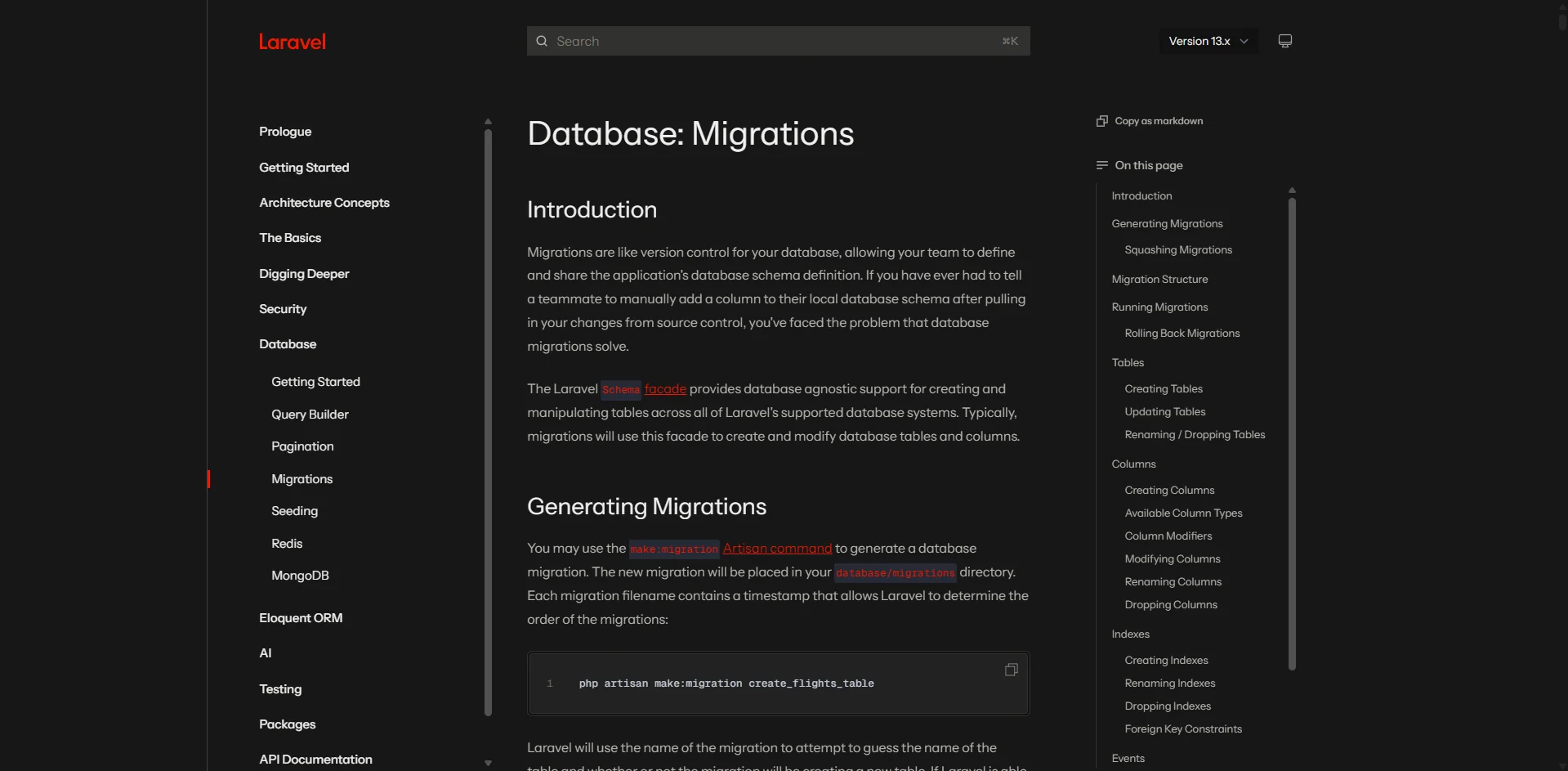1568x771 pixels.
Task: Jump to Renaming Indexes section
Action: [x=1170, y=684]
